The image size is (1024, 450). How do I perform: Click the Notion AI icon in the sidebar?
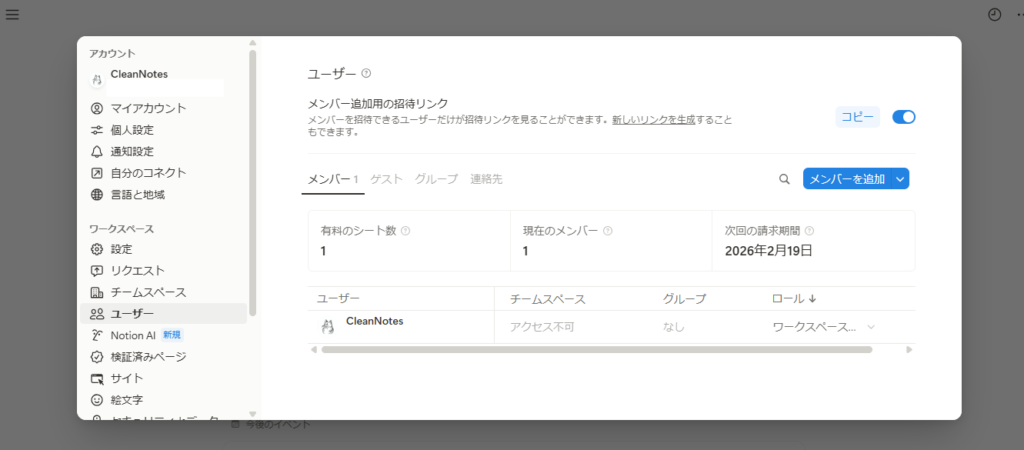pyautogui.click(x=97, y=335)
